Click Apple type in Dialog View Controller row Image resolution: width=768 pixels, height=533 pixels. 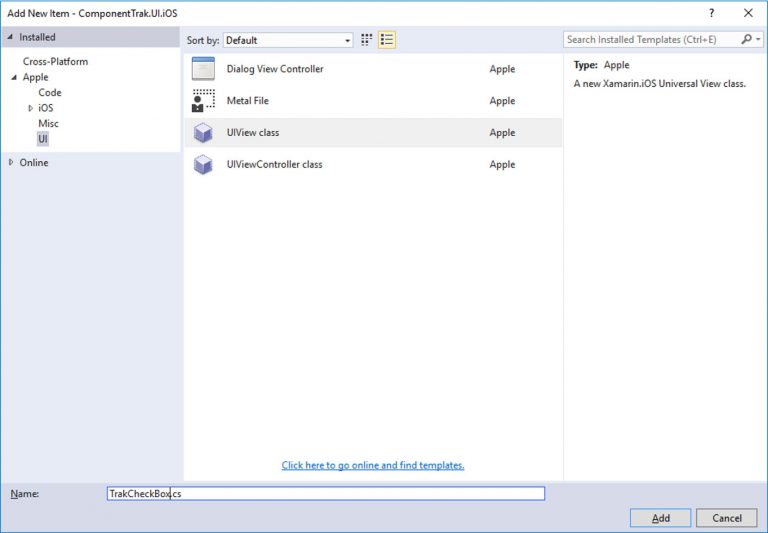[x=502, y=69]
